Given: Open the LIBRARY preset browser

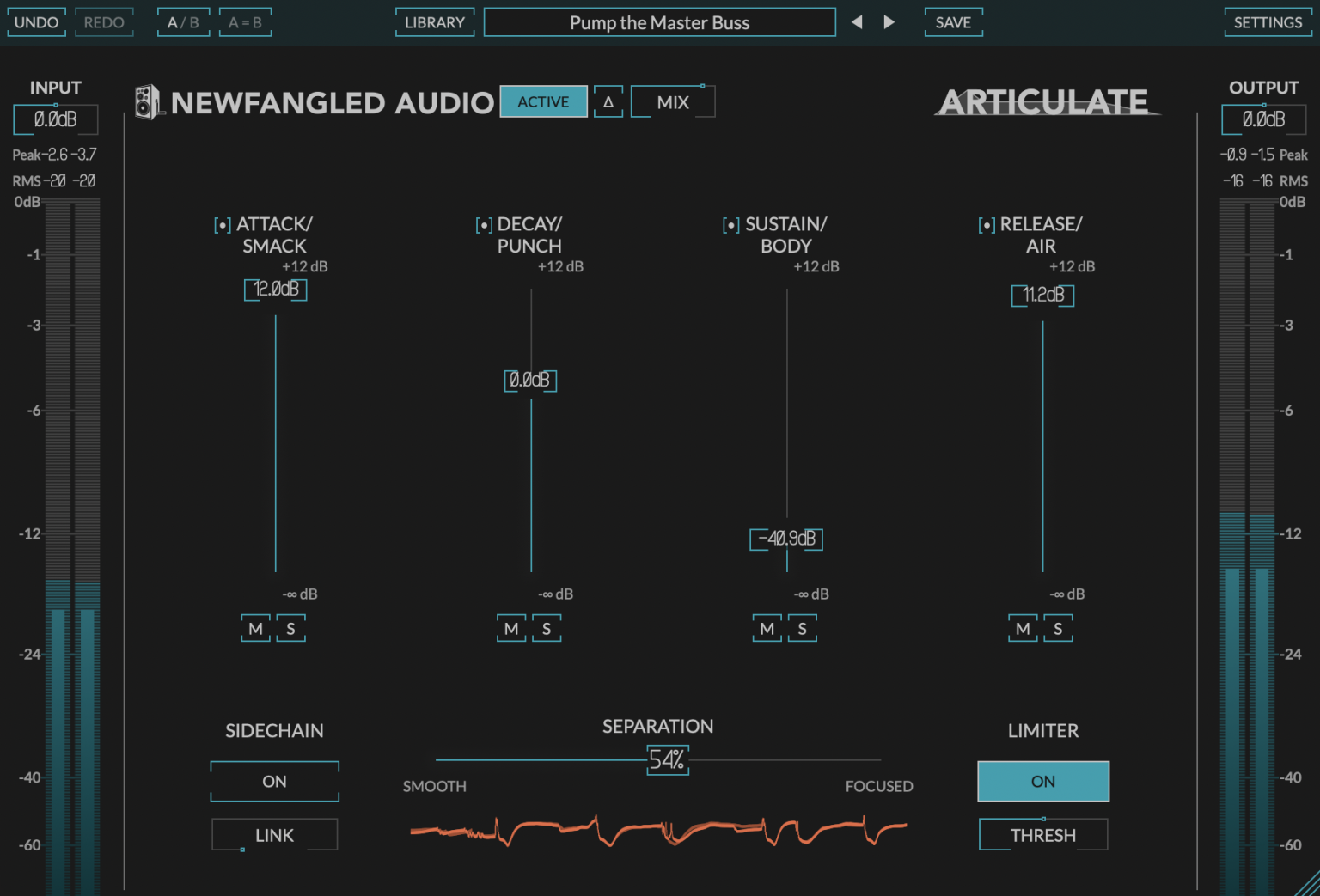Looking at the screenshot, I should (x=434, y=22).
